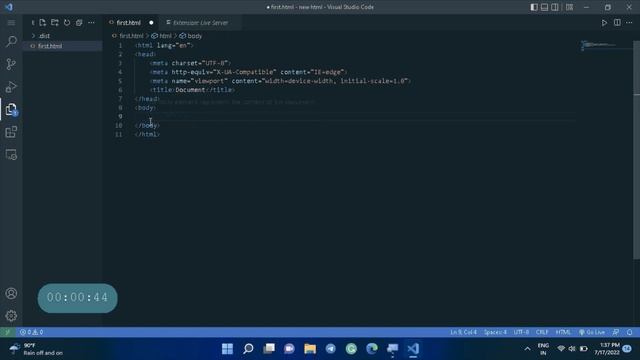Open weather widget showing 90°F
Image resolution: width=640 pixels, height=360 pixels.
pyautogui.click(x=37, y=349)
